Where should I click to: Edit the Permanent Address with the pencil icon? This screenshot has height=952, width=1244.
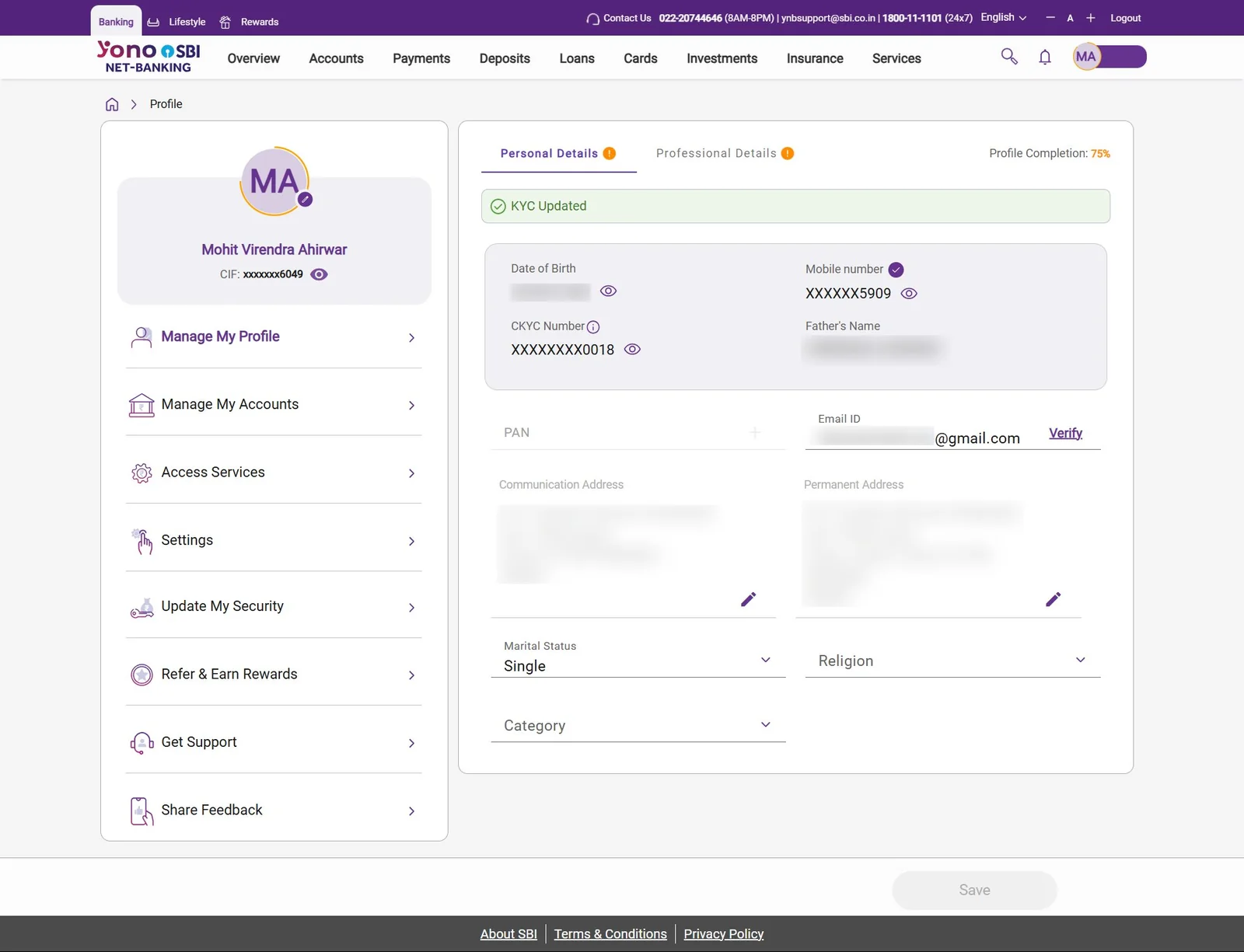pyautogui.click(x=1053, y=599)
